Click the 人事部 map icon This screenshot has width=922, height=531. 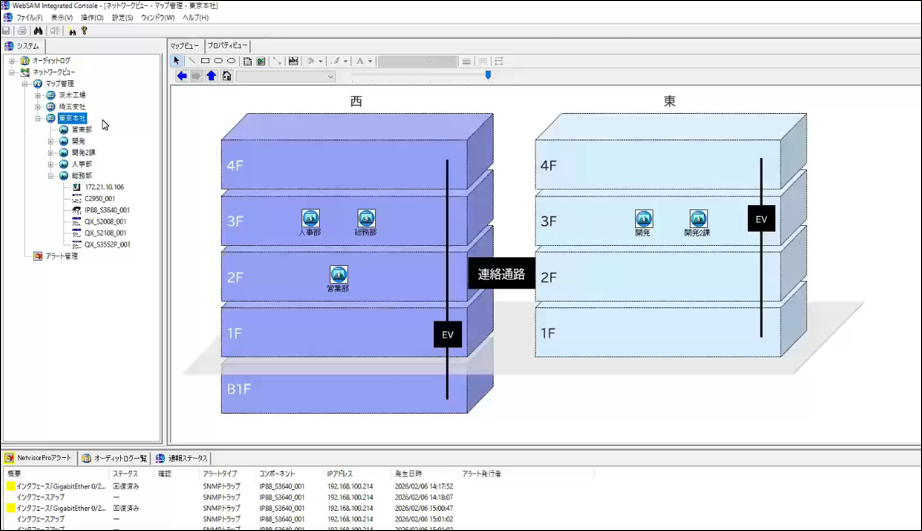310,219
